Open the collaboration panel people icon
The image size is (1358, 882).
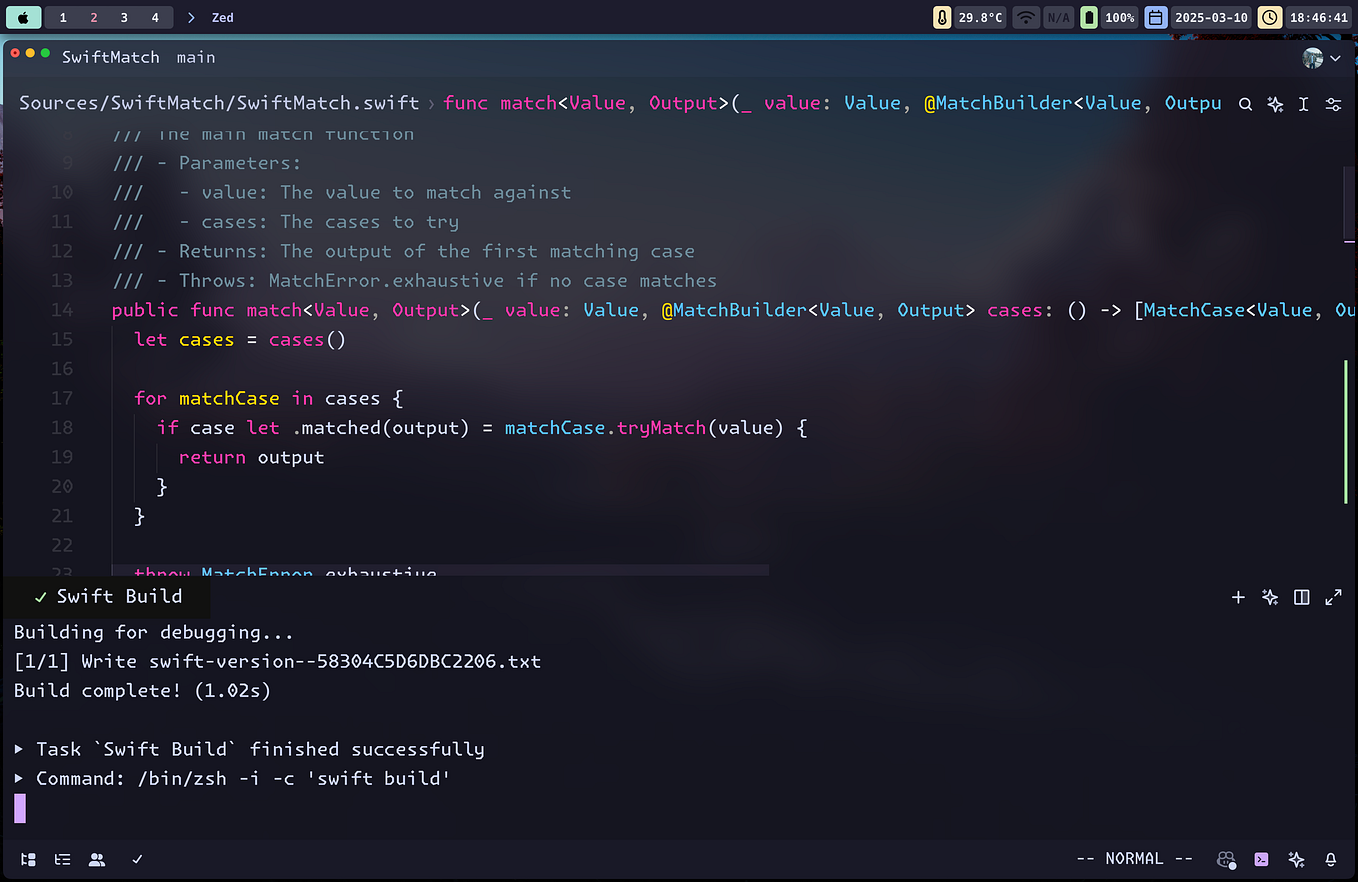(96, 859)
